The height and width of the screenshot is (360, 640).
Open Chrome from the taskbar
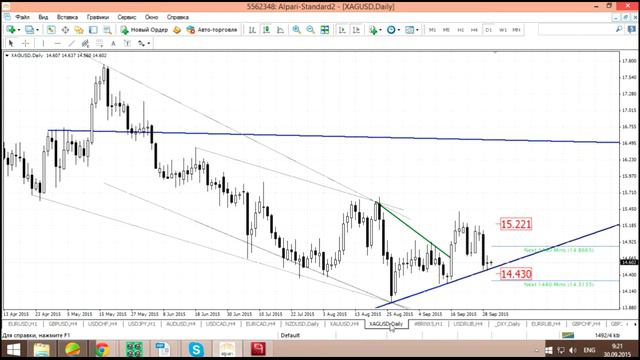click(102, 350)
